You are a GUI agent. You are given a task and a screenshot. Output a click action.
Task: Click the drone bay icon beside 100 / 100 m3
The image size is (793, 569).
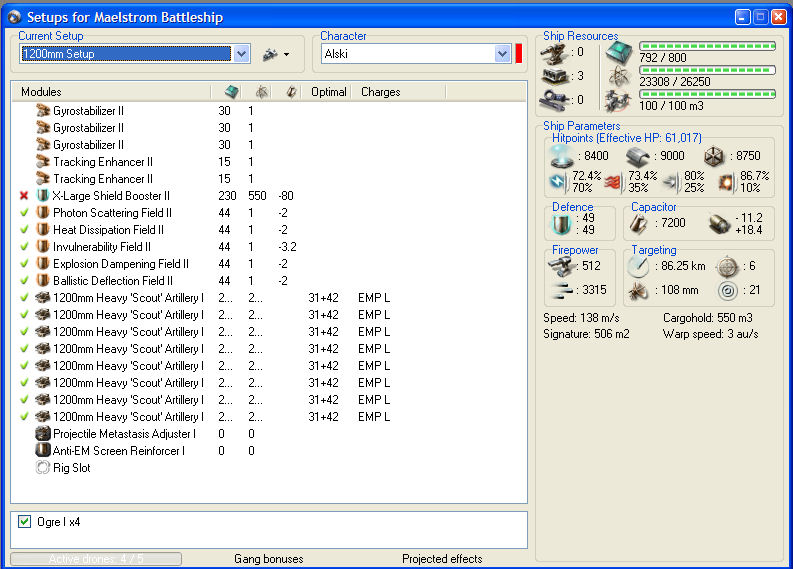[x=618, y=101]
